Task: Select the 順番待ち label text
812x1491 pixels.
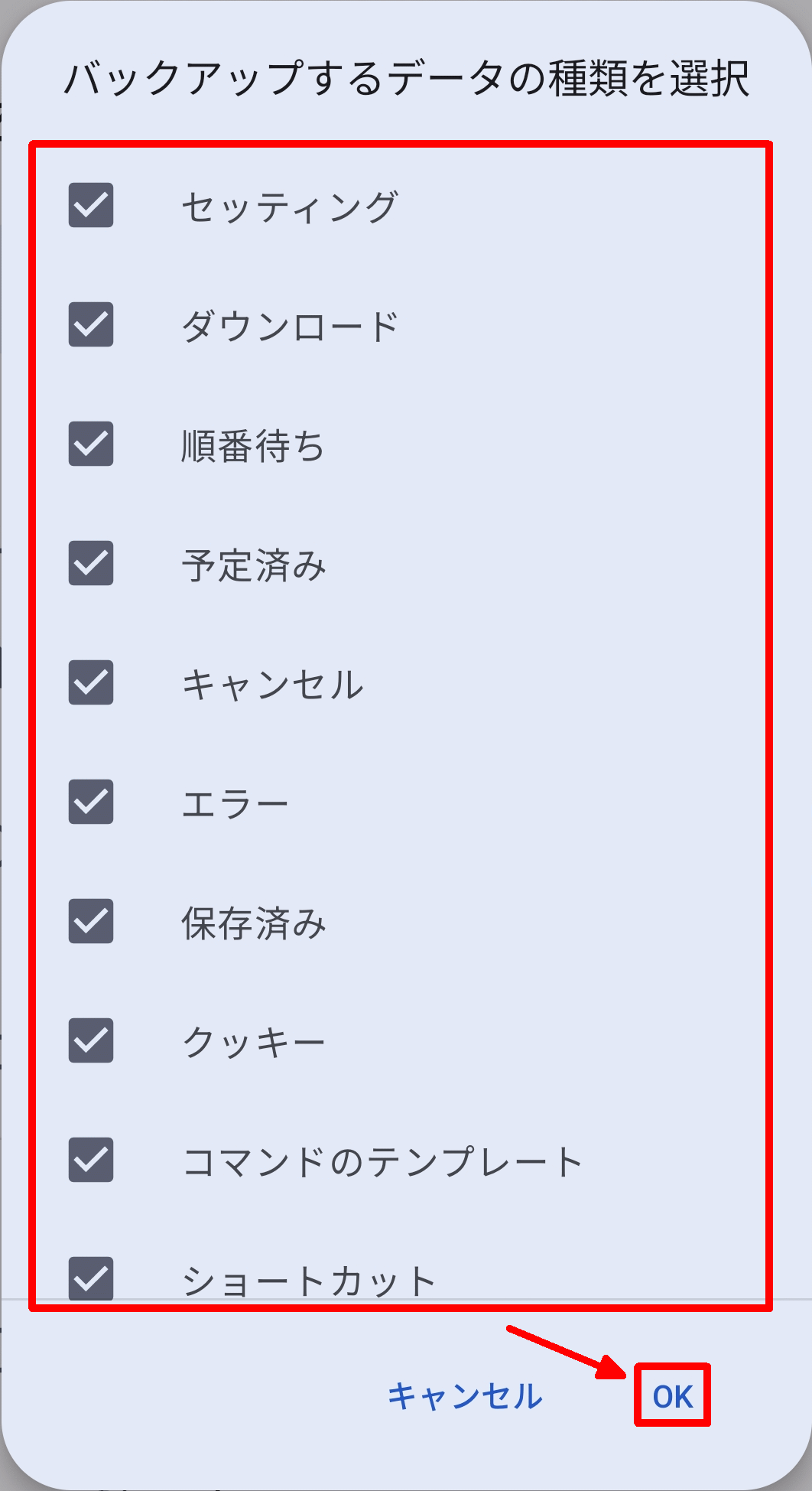Action: [253, 445]
